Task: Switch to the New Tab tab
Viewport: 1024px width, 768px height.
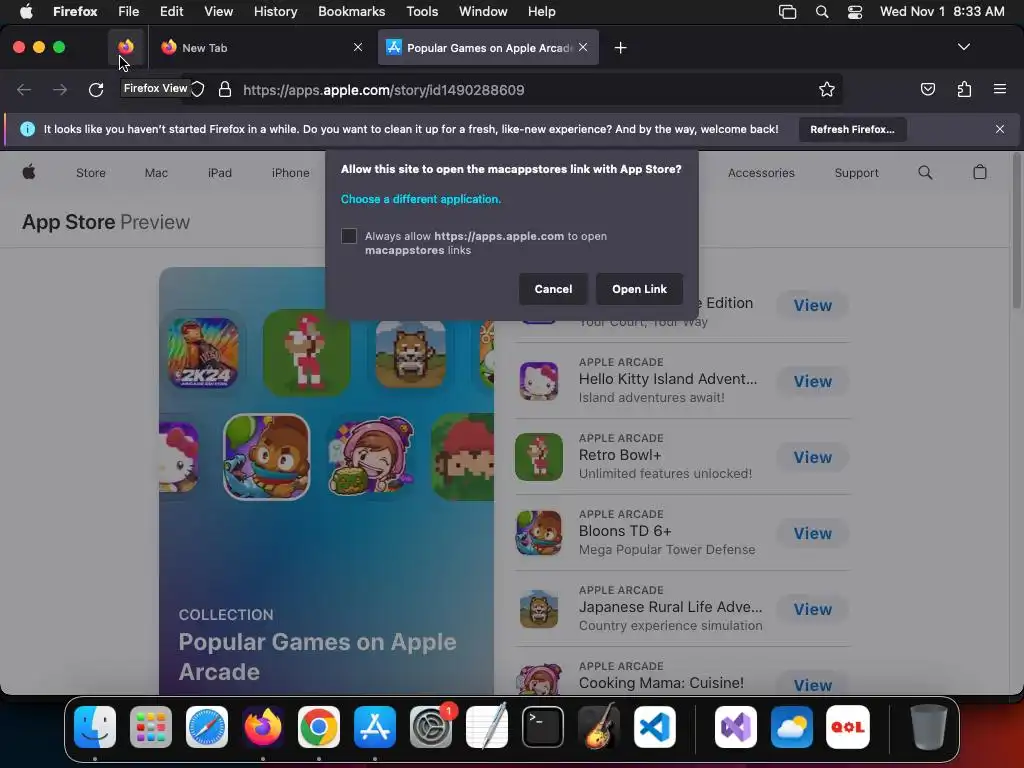Action: [x=261, y=47]
